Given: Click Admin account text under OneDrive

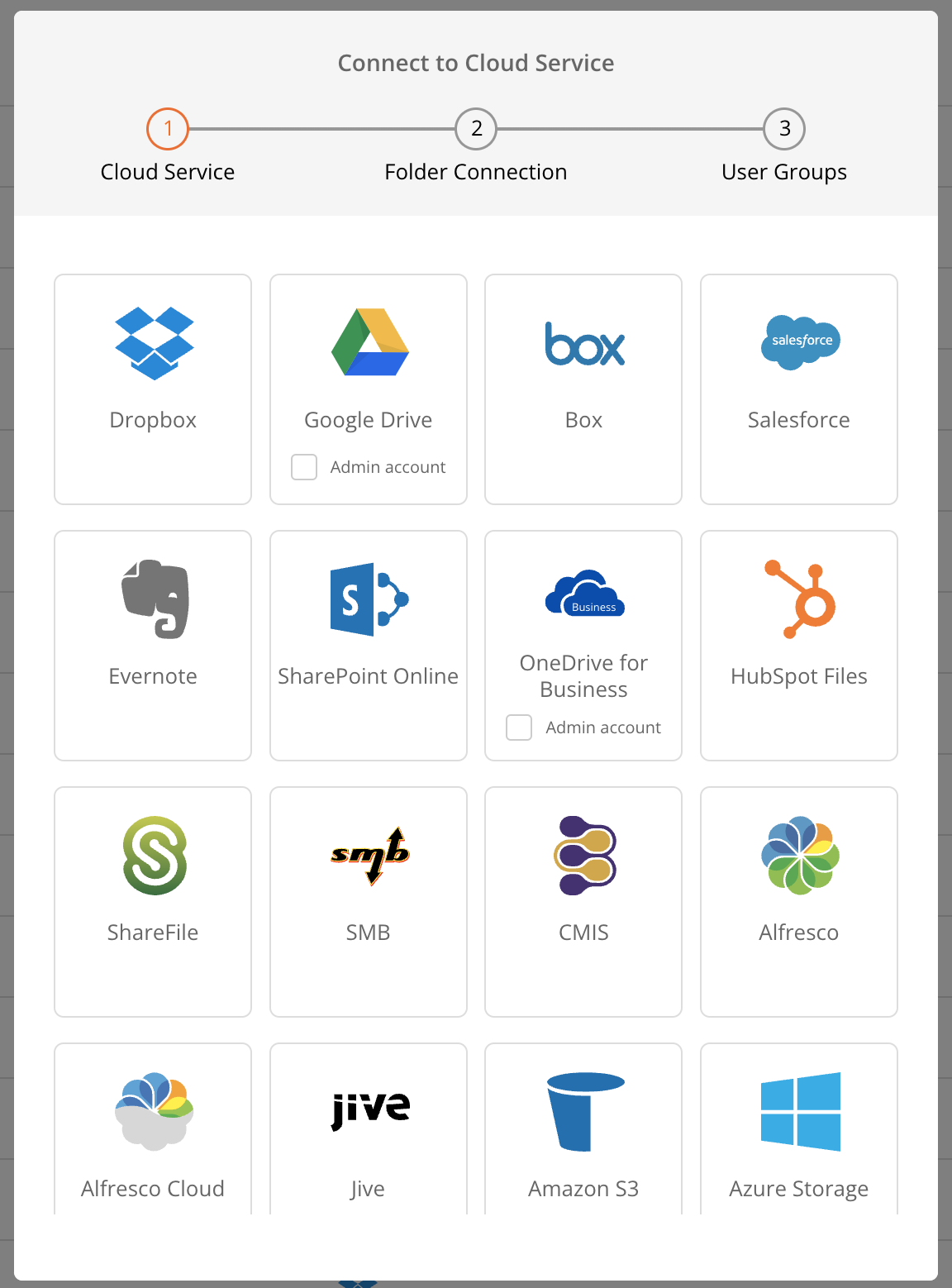Looking at the screenshot, I should click(603, 727).
